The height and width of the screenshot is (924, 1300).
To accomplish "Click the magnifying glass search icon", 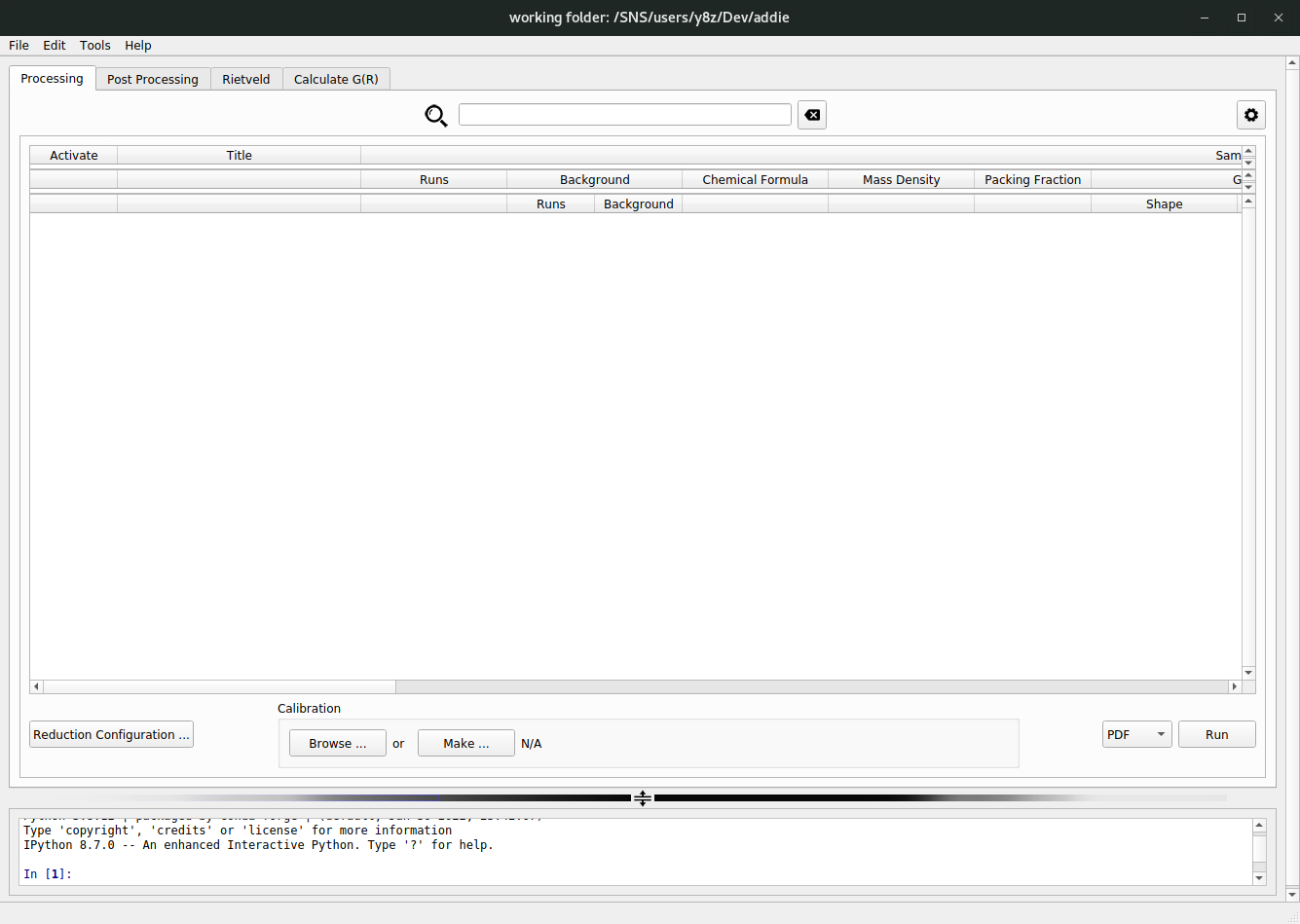I will coord(435,116).
